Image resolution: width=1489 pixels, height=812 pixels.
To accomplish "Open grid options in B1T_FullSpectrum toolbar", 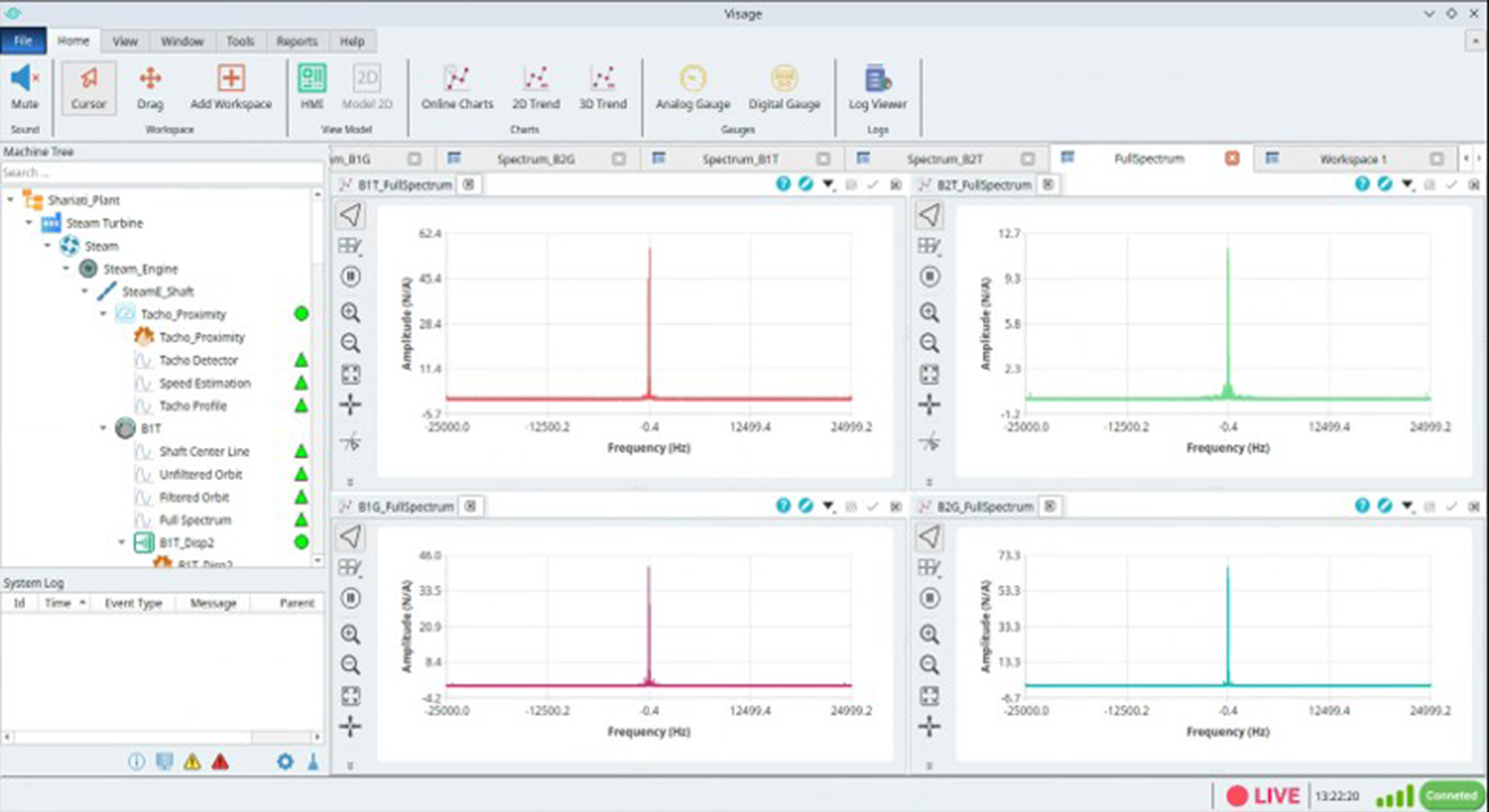I will point(351,246).
